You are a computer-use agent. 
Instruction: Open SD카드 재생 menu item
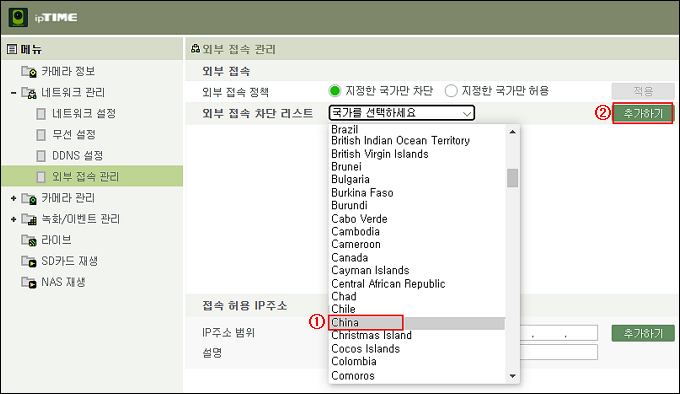(x=69, y=261)
